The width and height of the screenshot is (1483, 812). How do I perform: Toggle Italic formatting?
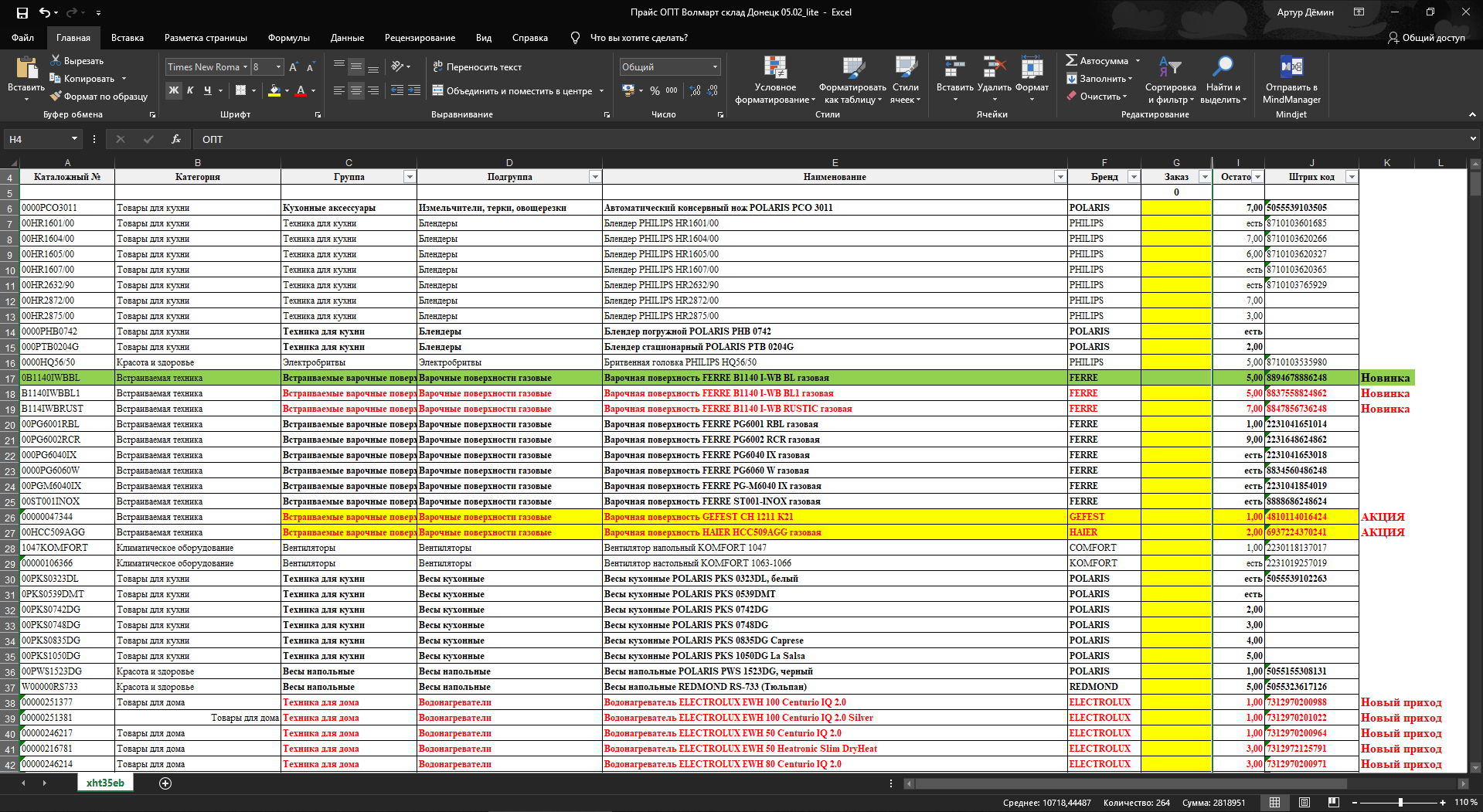coord(190,90)
